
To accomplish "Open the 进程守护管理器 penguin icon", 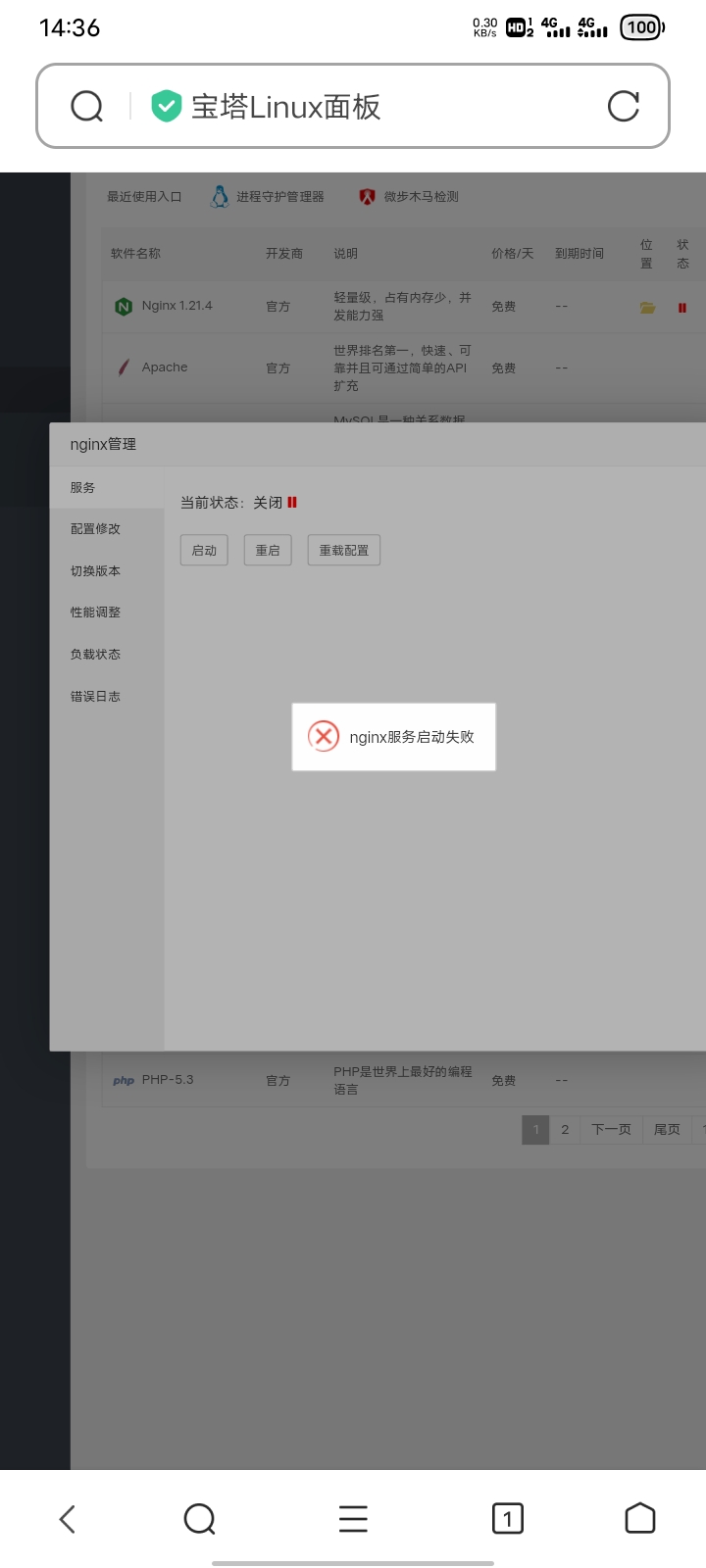I will pyautogui.click(x=220, y=197).
